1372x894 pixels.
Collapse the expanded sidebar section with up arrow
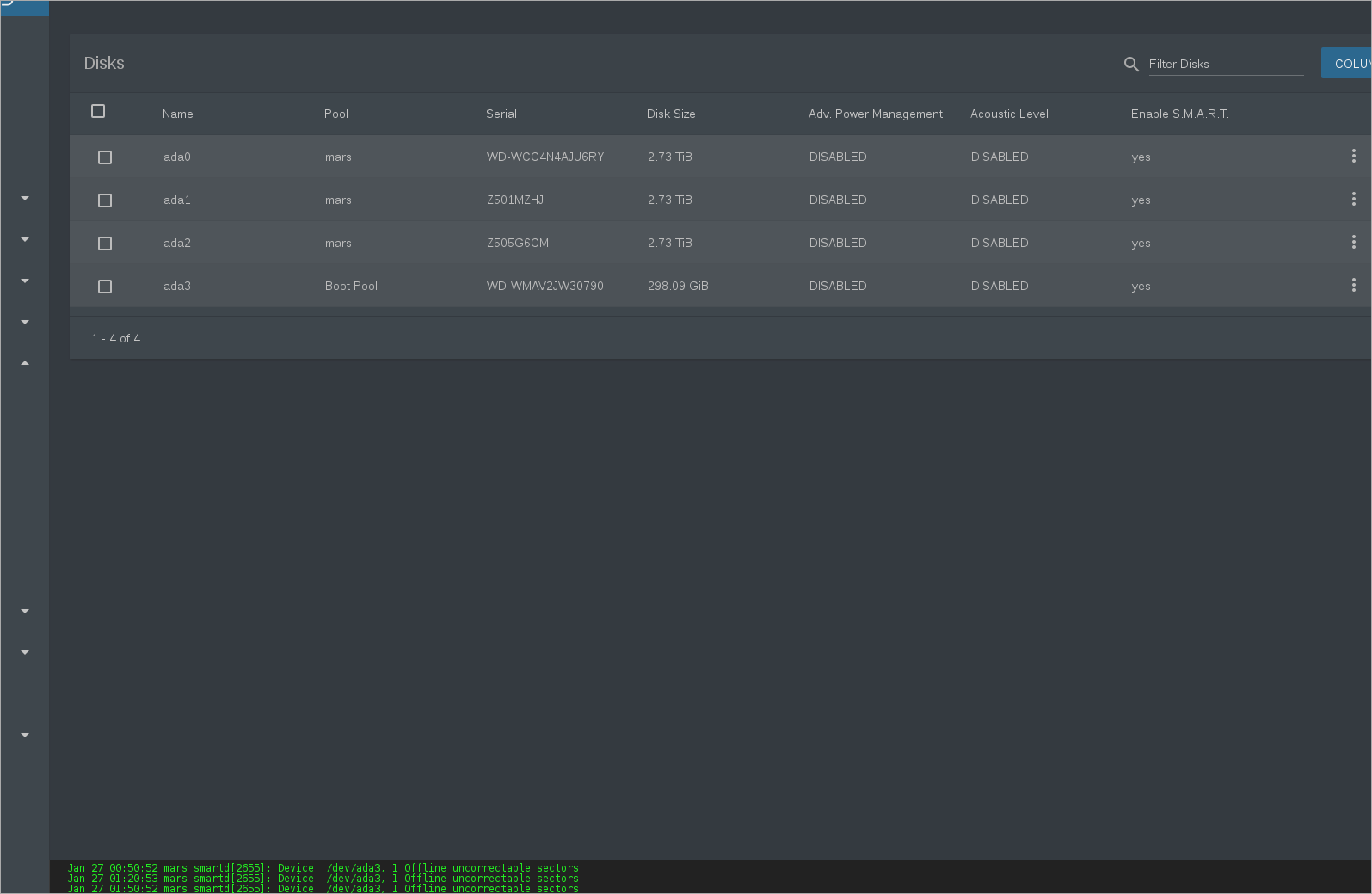pos(25,363)
